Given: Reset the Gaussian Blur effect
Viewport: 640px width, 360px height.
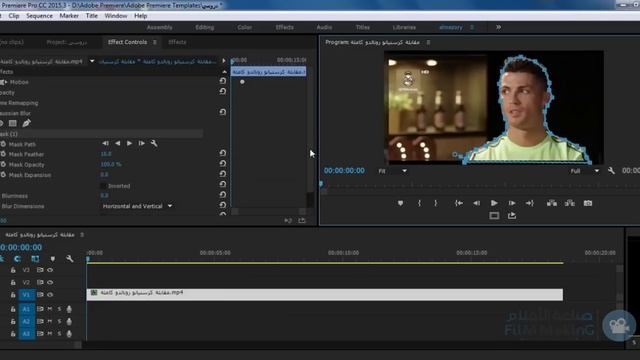Looking at the screenshot, I should 222,112.
